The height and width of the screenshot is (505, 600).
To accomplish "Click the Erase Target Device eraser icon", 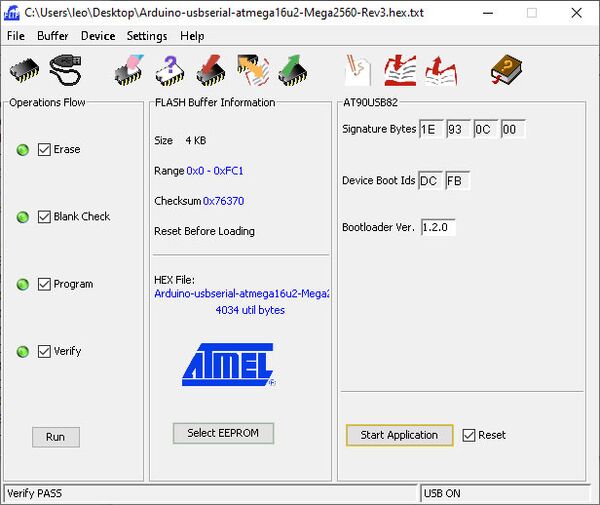I will coord(129,70).
